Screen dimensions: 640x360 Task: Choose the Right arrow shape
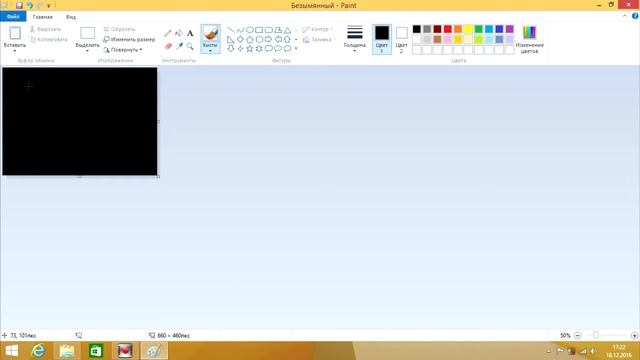coord(268,39)
